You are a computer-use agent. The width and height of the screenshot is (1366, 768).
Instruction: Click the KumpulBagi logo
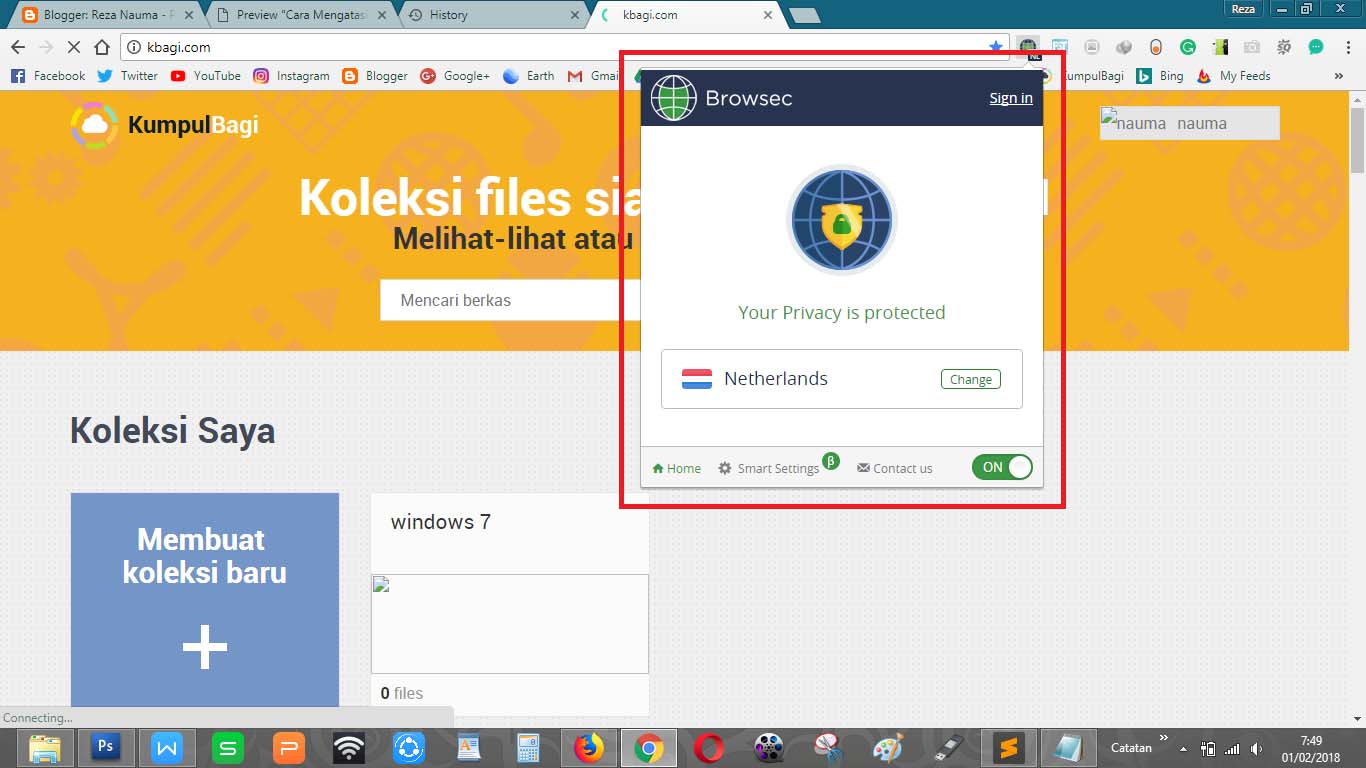[165, 125]
